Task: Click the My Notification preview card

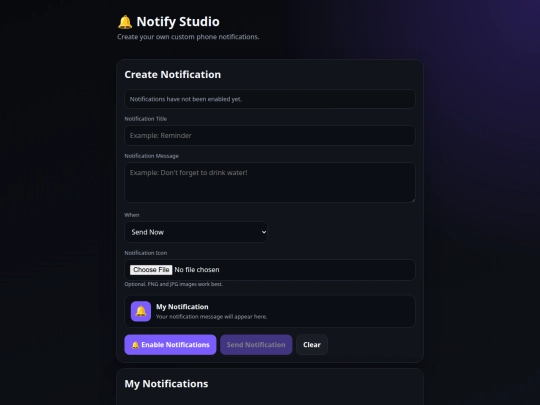Action: (x=270, y=311)
